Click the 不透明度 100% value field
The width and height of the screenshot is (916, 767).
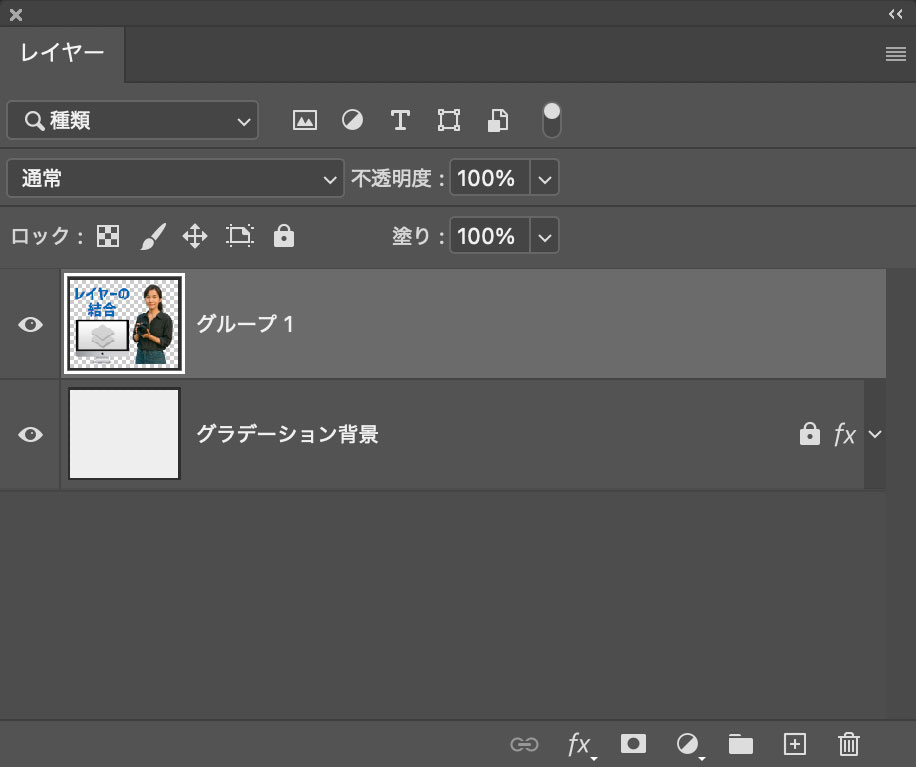490,178
